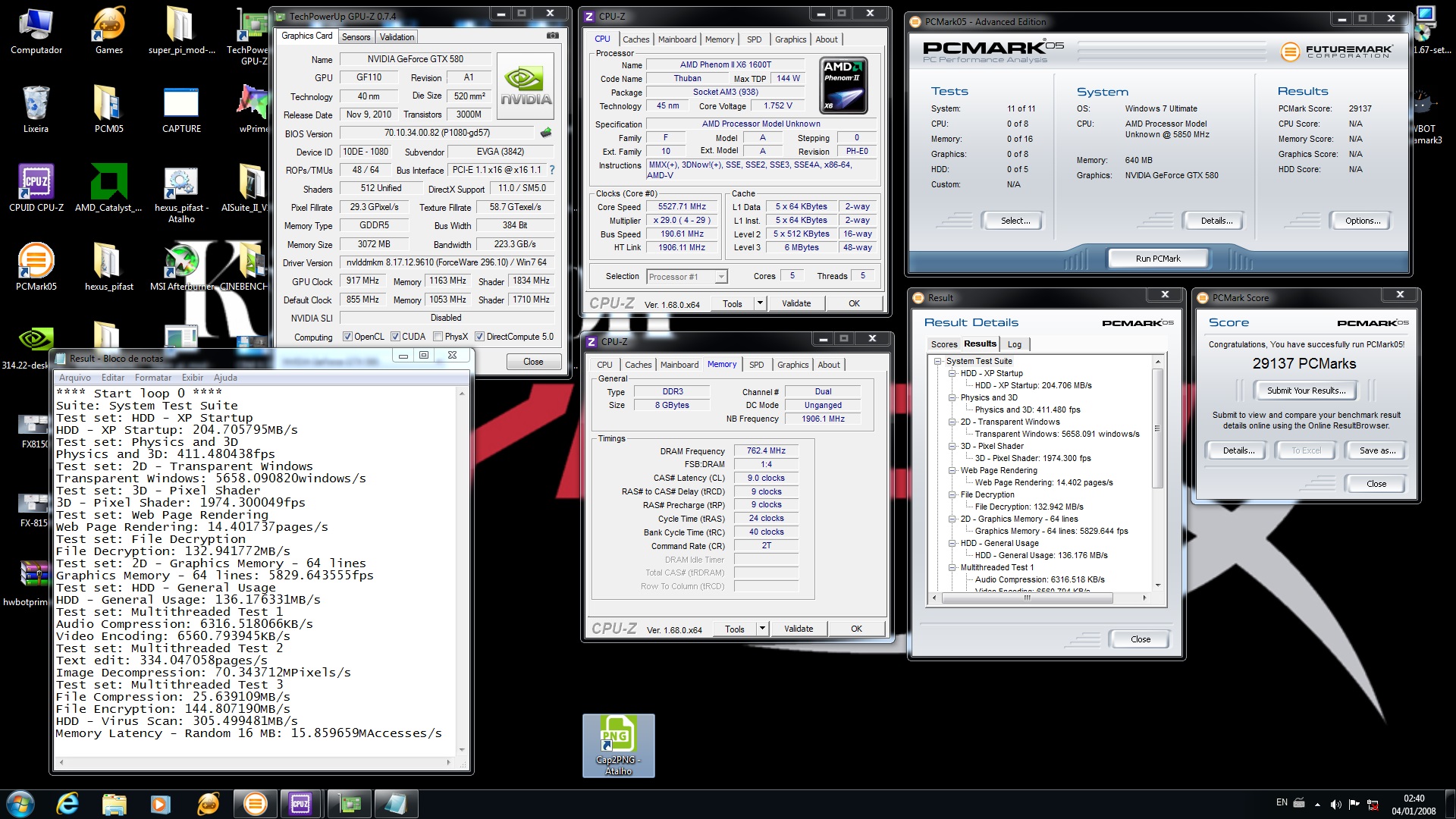The height and width of the screenshot is (819, 1456).
Task: Open the Formatar menu in Bloco de notas
Action: (152, 378)
